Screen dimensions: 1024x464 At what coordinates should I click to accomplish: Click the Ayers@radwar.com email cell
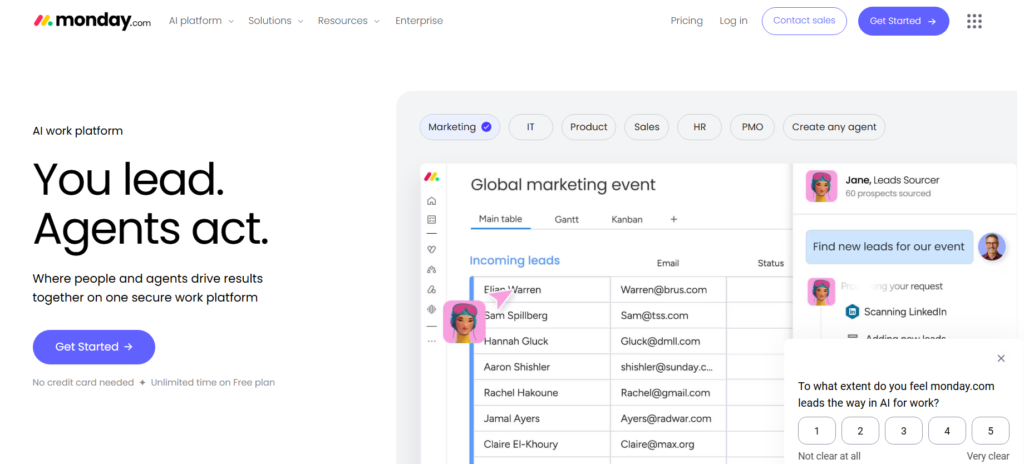pyautogui.click(x=668, y=418)
